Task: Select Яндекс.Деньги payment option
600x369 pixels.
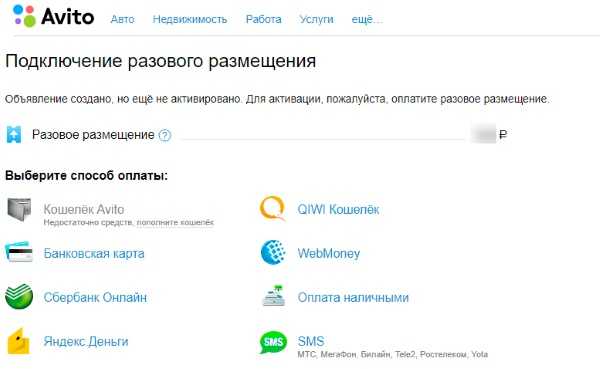Action: [x=86, y=341]
